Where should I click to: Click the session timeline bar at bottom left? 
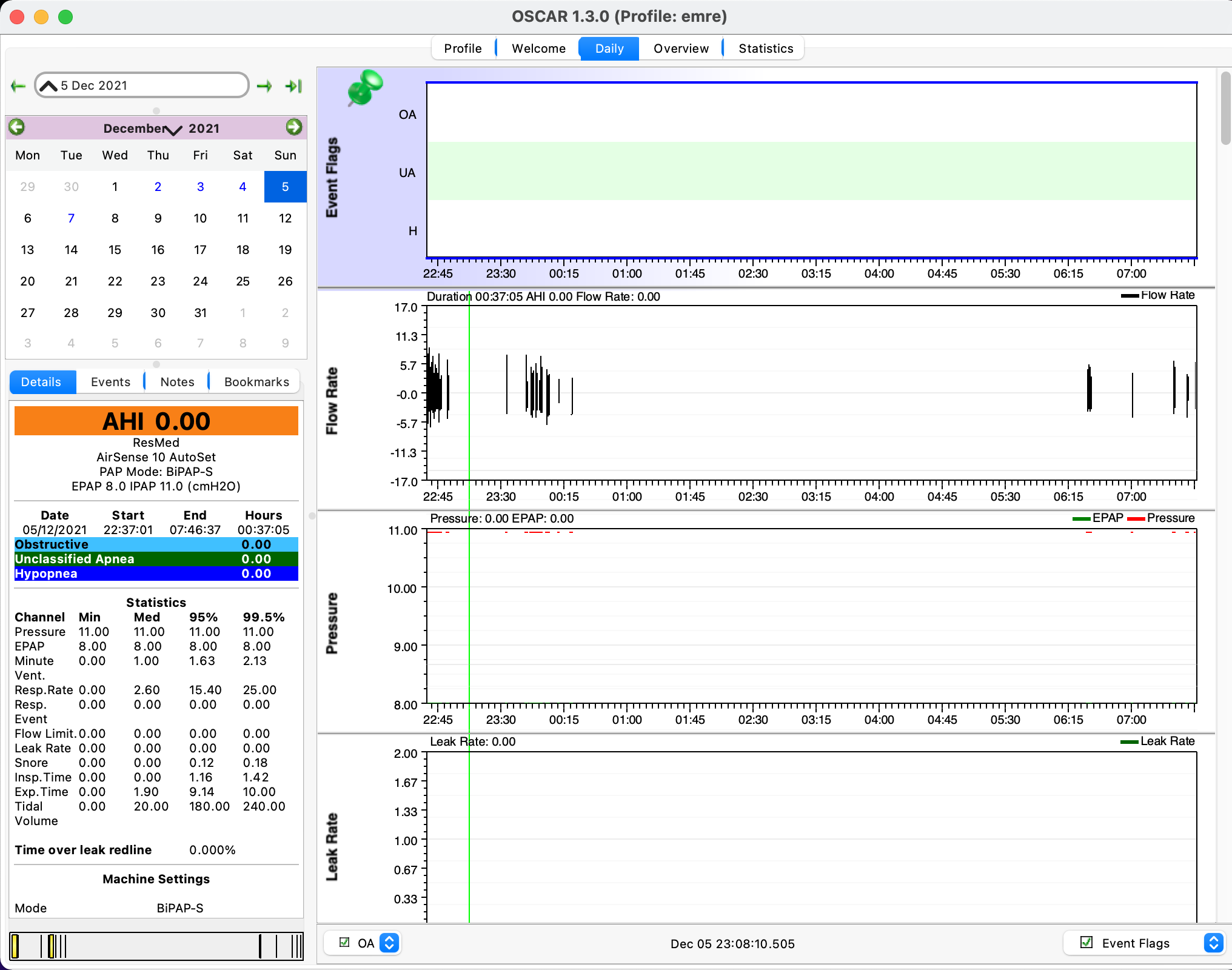(x=156, y=946)
